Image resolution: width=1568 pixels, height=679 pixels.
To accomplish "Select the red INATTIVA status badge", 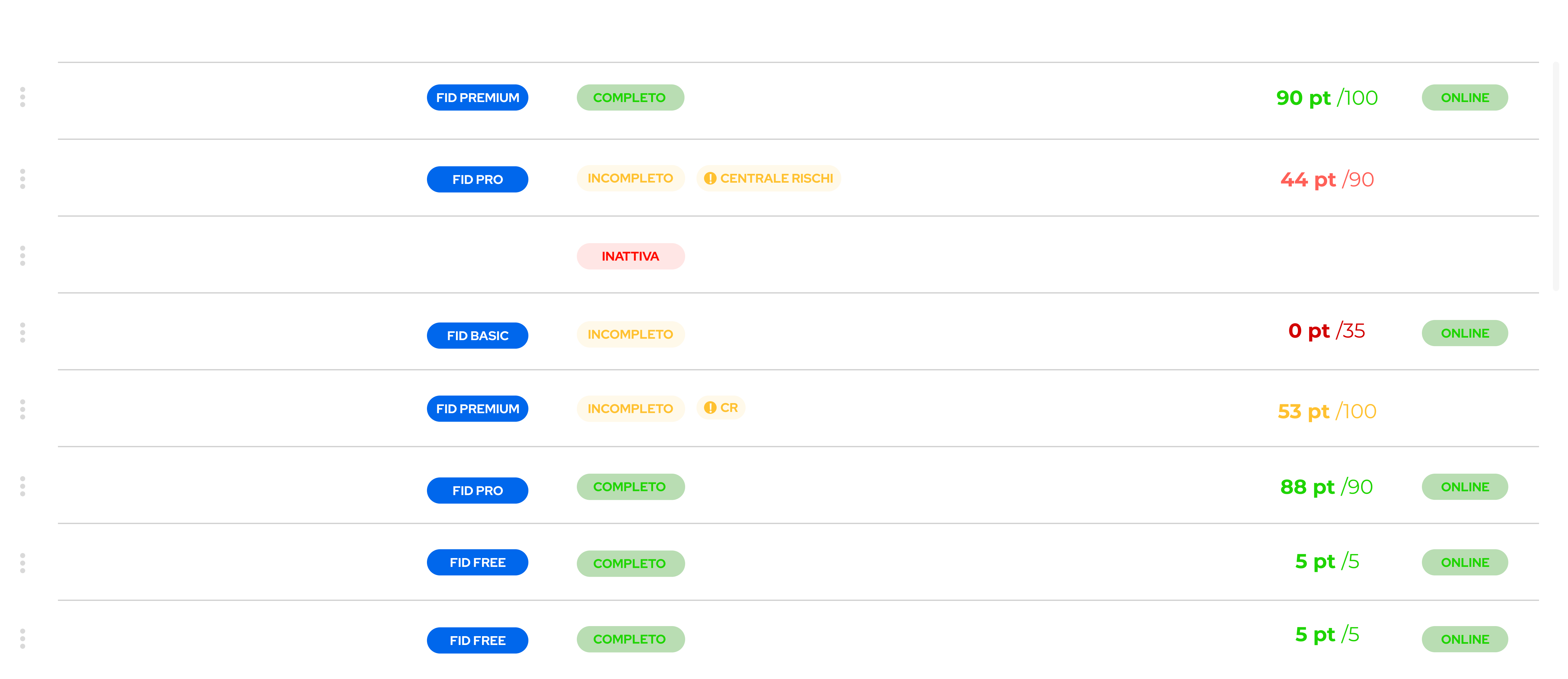I will pyautogui.click(x=631, y=256).
